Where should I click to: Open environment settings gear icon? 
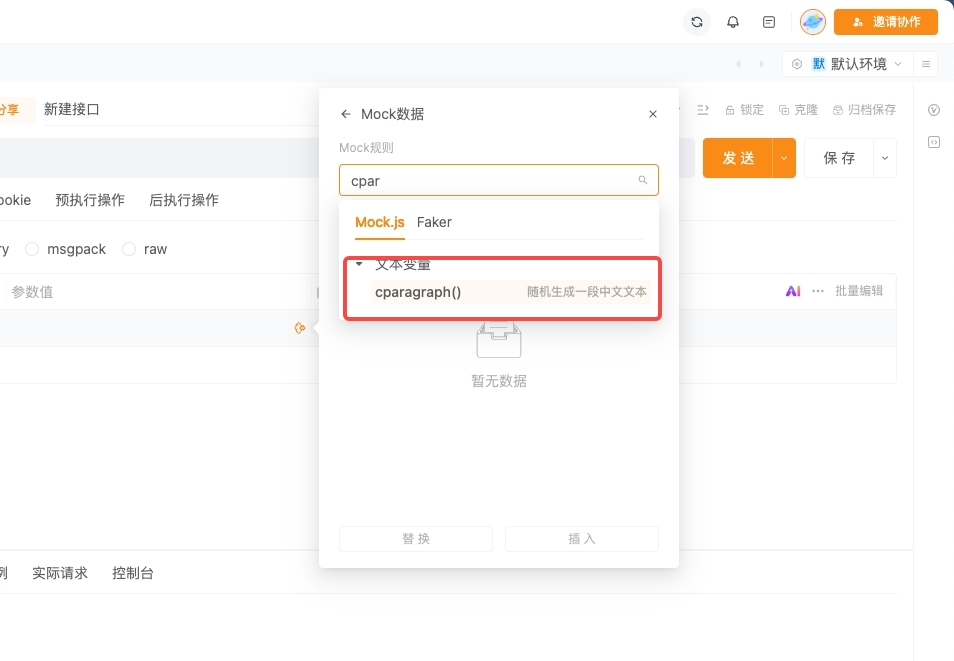pyautogui.click(x=795, y=63)
